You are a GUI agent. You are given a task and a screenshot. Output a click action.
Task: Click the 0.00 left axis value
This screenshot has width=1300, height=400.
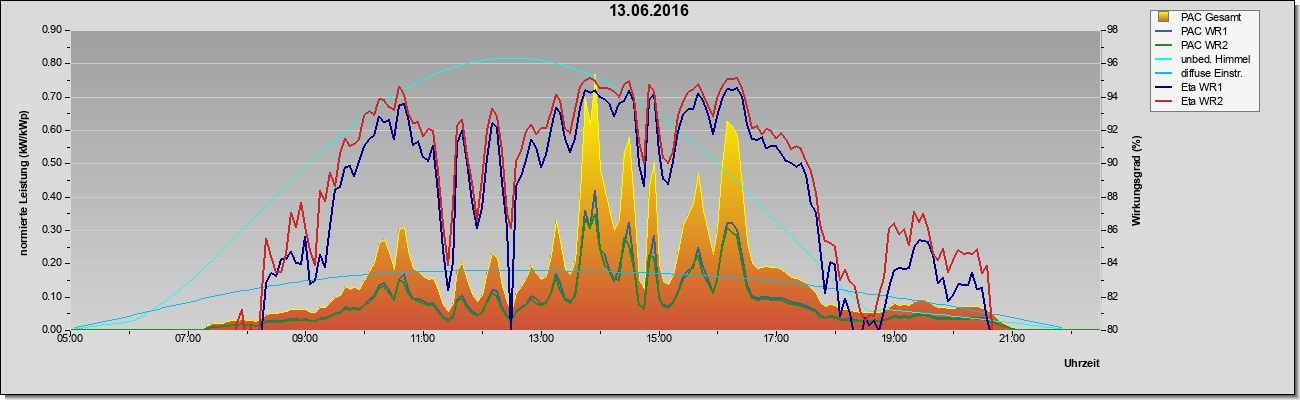click(x=53, y=330)
